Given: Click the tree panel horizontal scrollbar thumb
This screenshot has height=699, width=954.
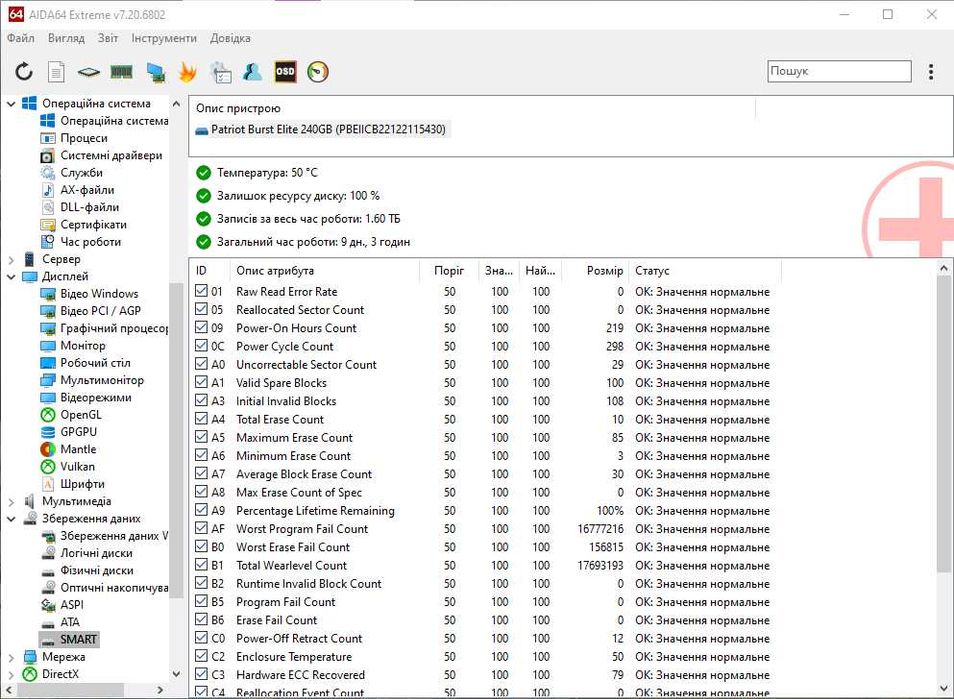Looking at the screenshot, I should coord(70,690).
